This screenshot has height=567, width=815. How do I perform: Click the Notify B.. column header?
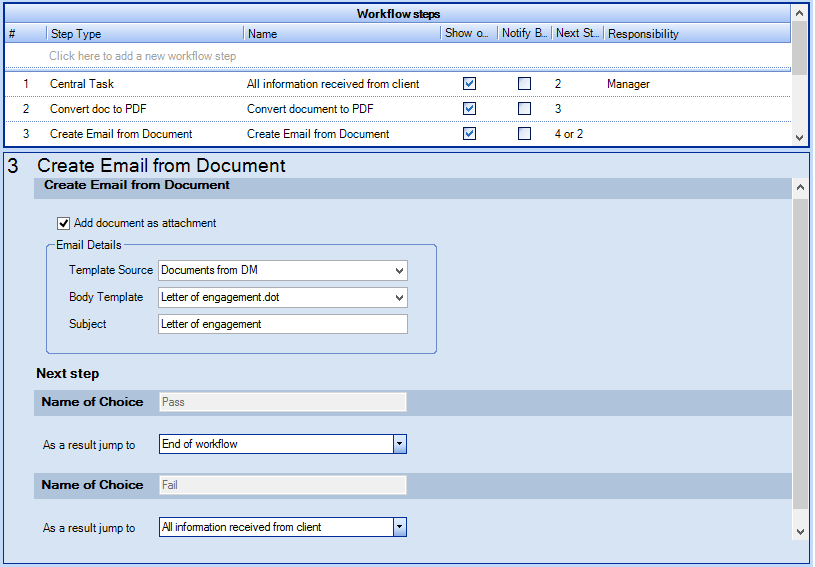[525, 34]
